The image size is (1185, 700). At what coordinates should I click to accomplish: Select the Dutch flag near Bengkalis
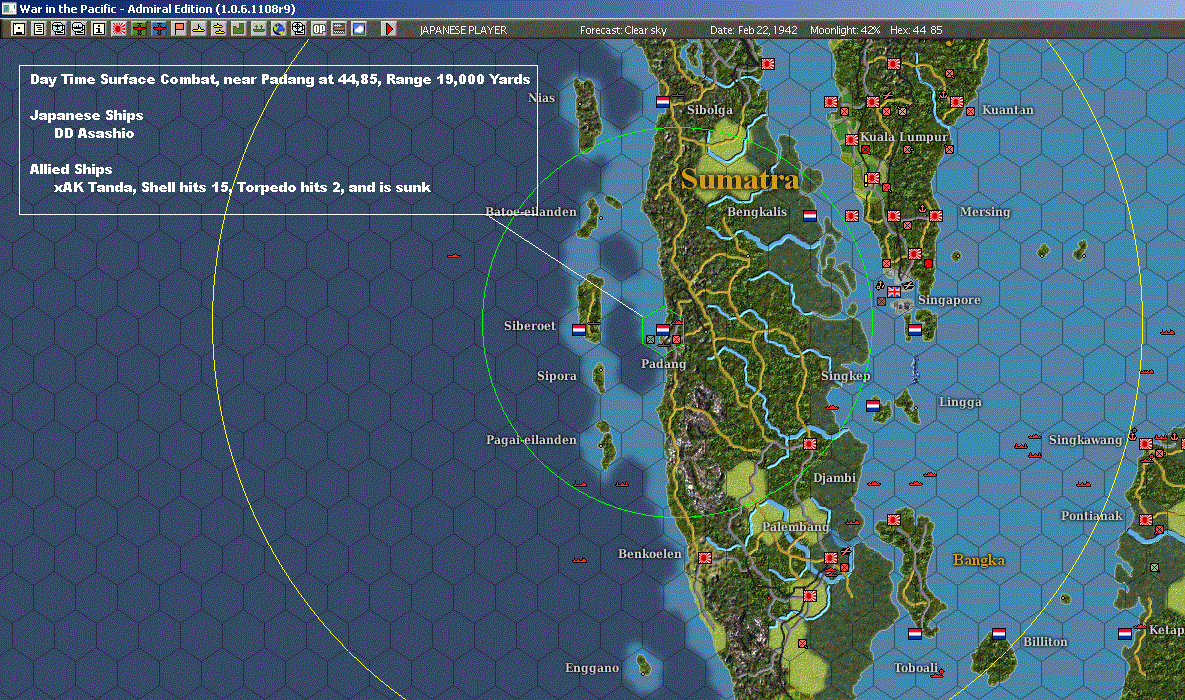810,215
